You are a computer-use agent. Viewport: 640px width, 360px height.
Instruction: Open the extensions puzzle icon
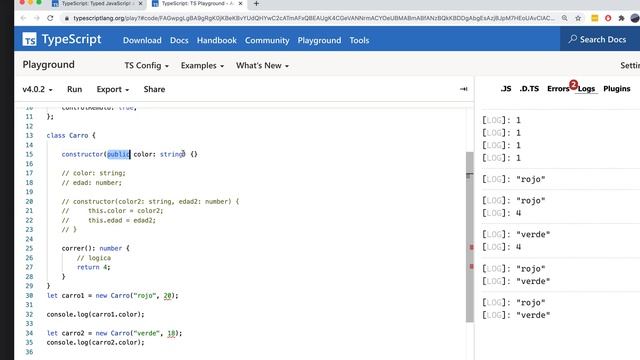pos(621,18)
